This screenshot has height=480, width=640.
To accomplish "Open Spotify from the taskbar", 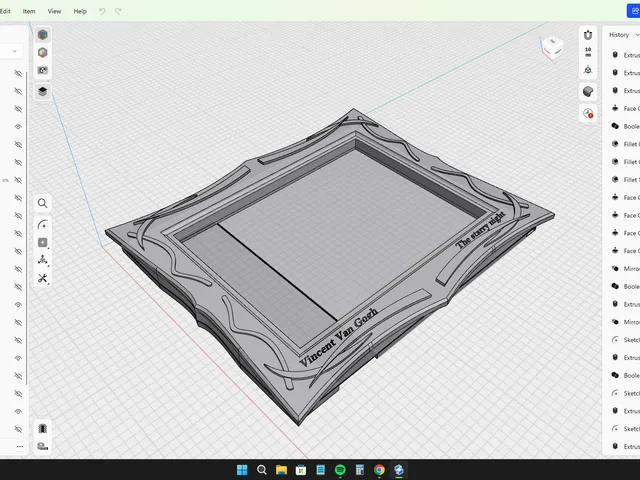I will tap(340, 470).
